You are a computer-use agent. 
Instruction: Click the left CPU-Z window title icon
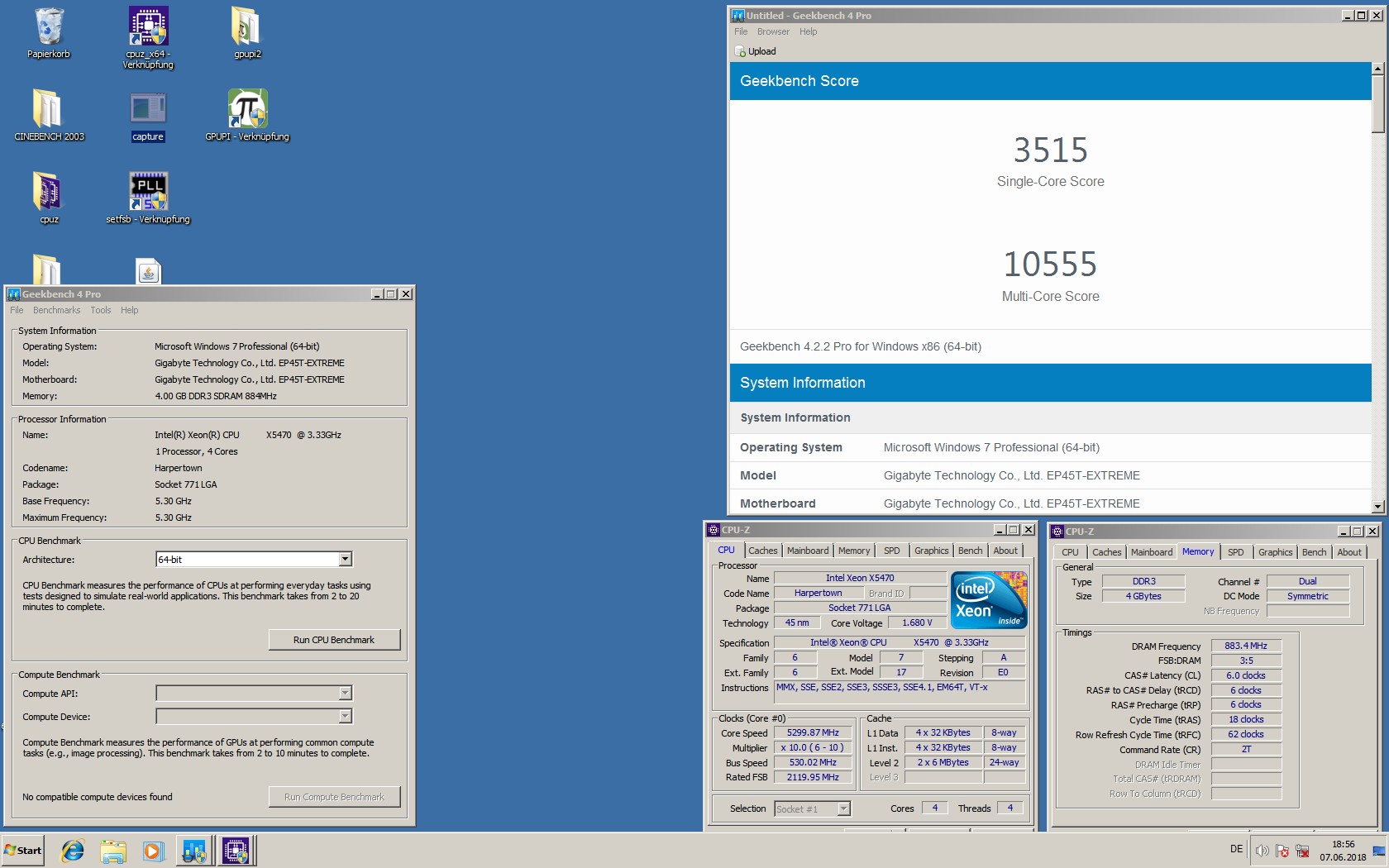pyautogui.click(x=714, y=530)
